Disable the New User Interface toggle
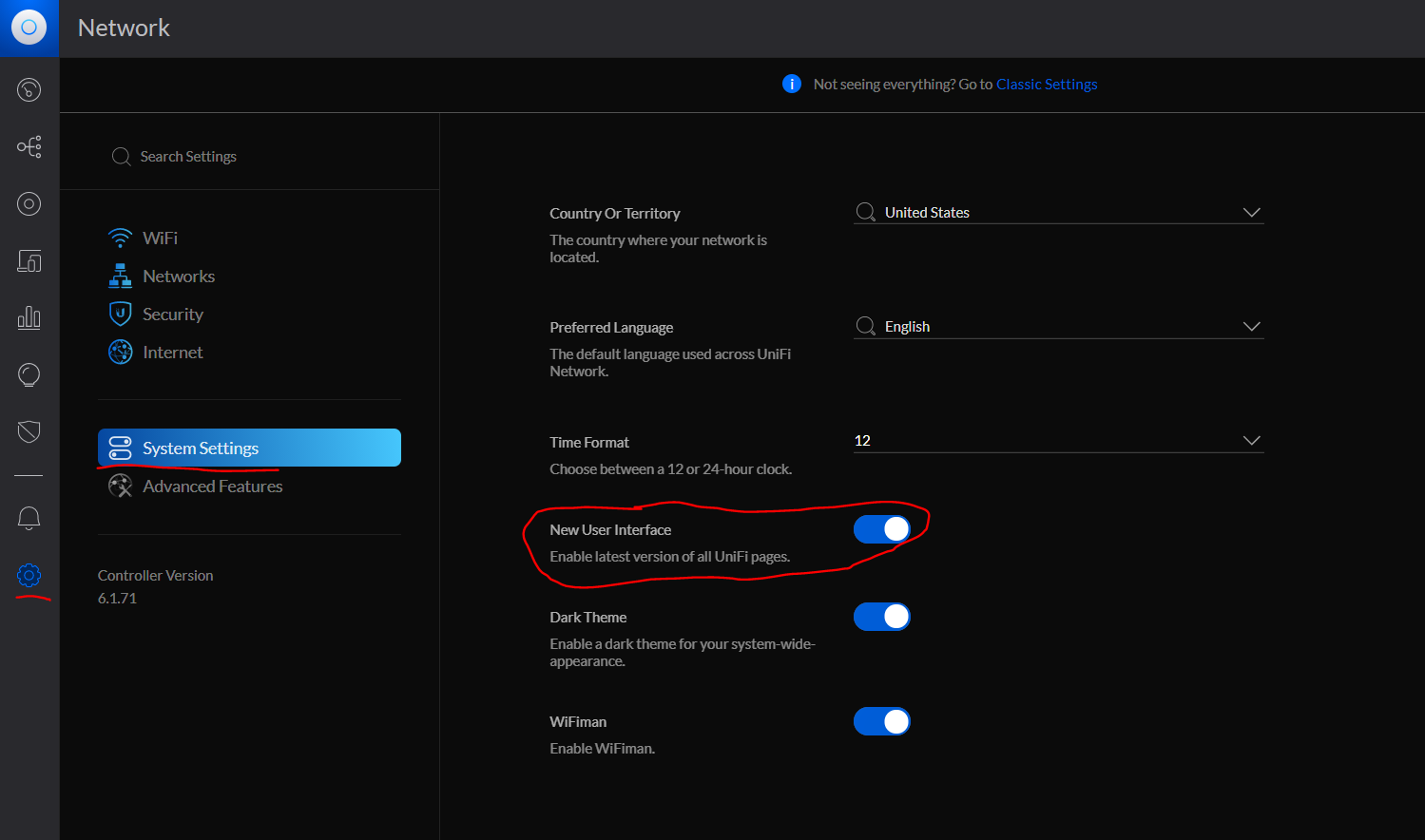The width and height of the screenshot is (1425, 840). click(881, 529)
